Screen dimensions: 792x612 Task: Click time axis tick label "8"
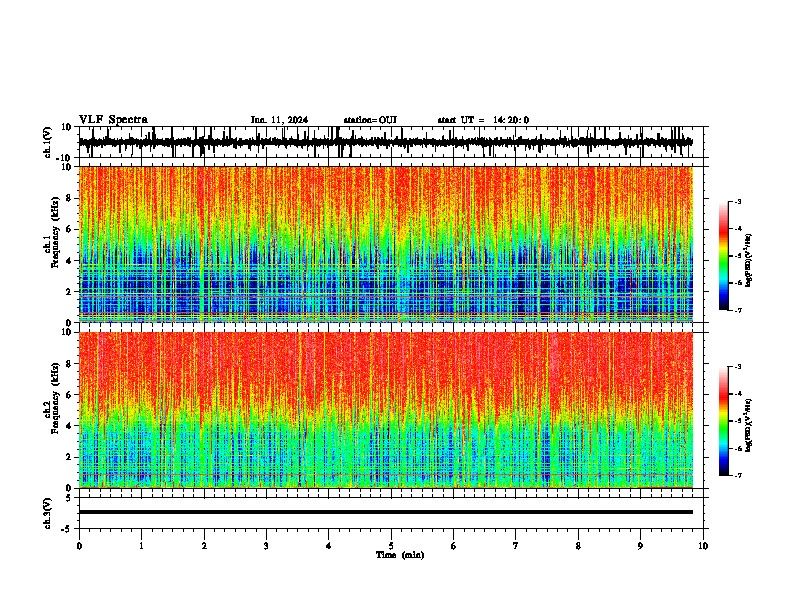[x=578, y=546]
